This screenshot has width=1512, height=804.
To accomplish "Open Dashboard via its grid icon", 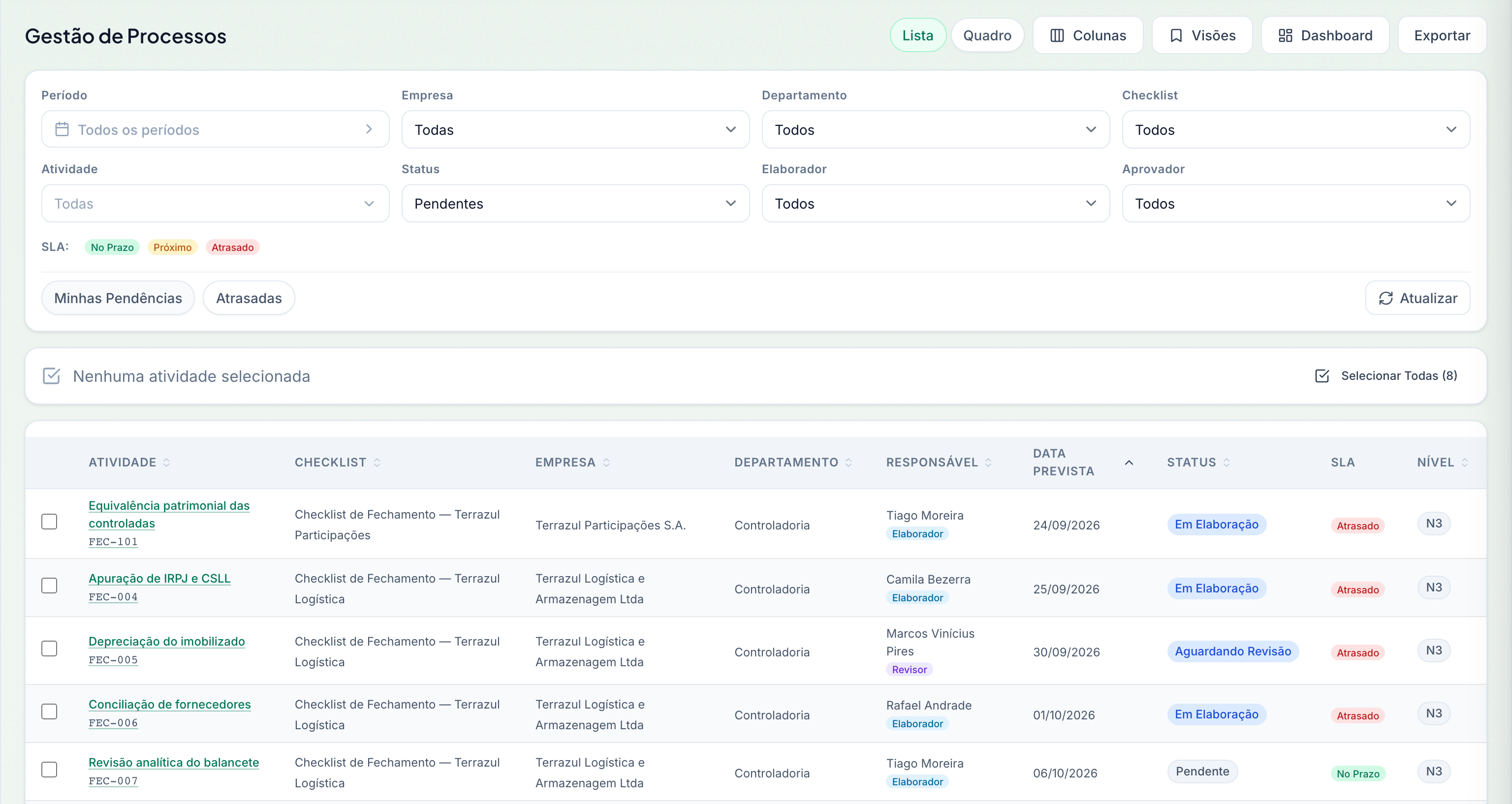I will point(1286,36).
